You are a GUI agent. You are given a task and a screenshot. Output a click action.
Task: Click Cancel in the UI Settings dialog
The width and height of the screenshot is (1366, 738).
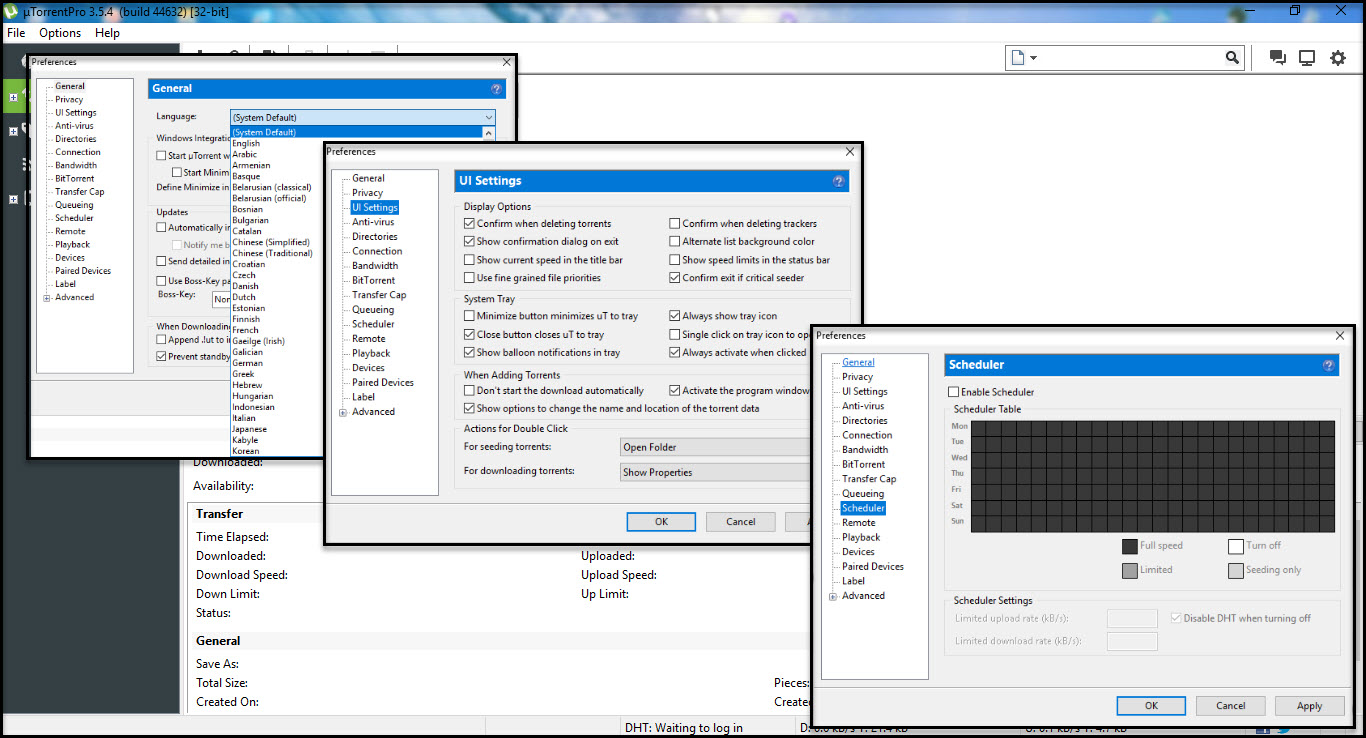pos(741,522)
